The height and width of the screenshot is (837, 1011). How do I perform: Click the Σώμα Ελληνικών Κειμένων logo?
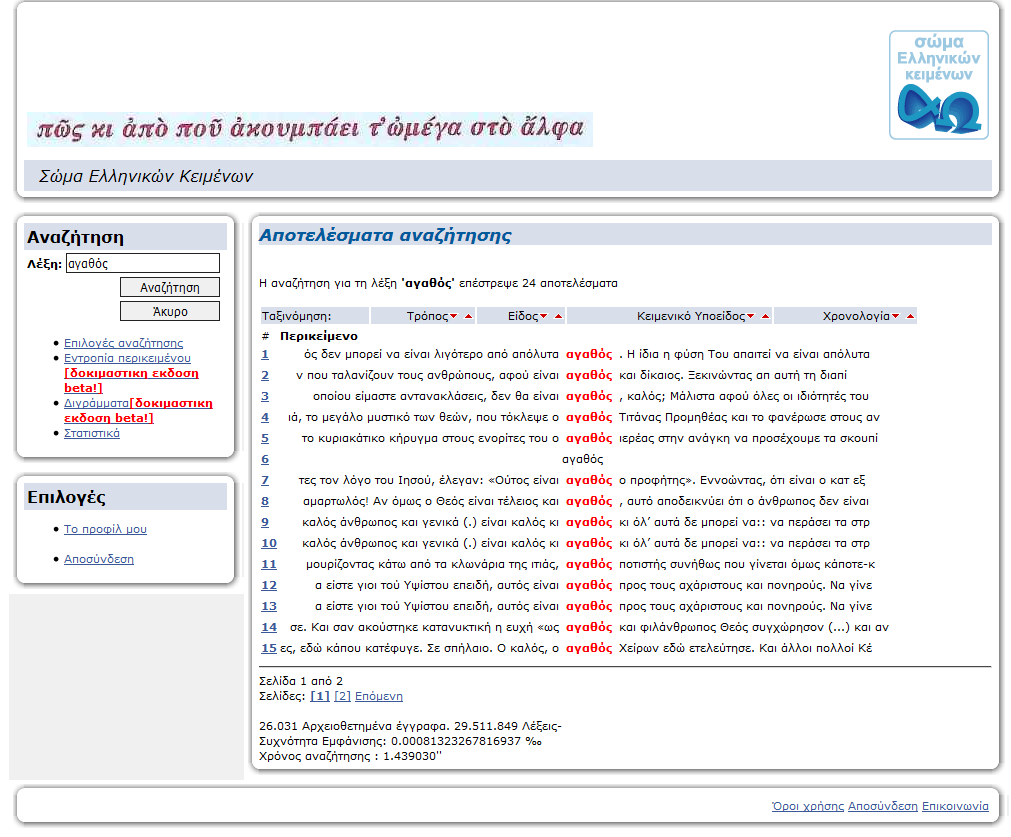pos(939,84)
